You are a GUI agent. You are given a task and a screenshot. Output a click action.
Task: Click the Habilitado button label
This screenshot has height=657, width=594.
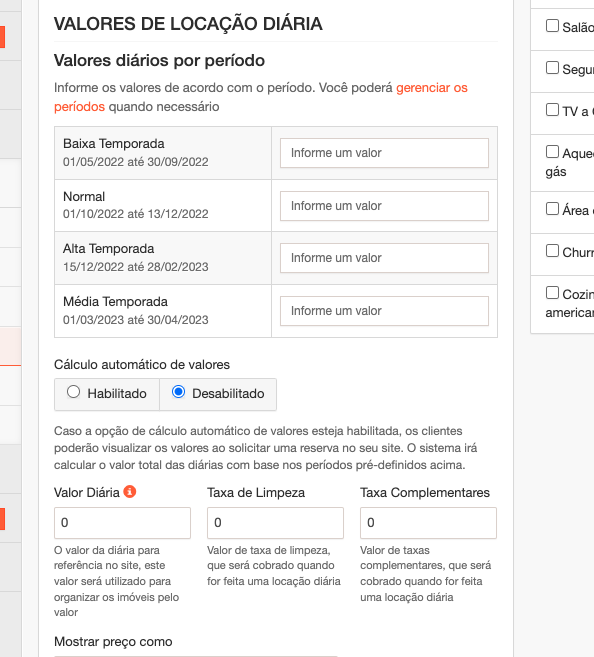click(x=117, y=394)
